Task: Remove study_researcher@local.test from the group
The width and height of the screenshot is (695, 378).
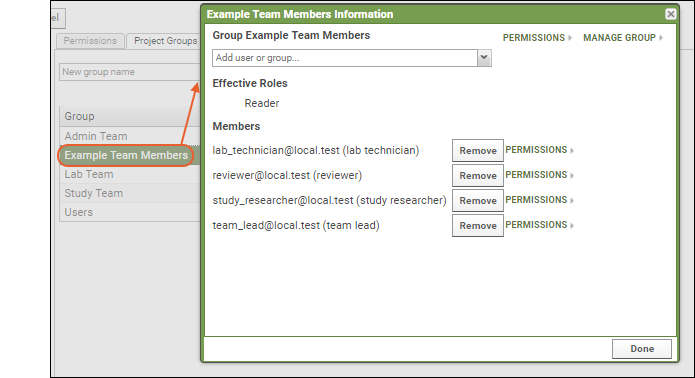Action: tap(478, 201)
